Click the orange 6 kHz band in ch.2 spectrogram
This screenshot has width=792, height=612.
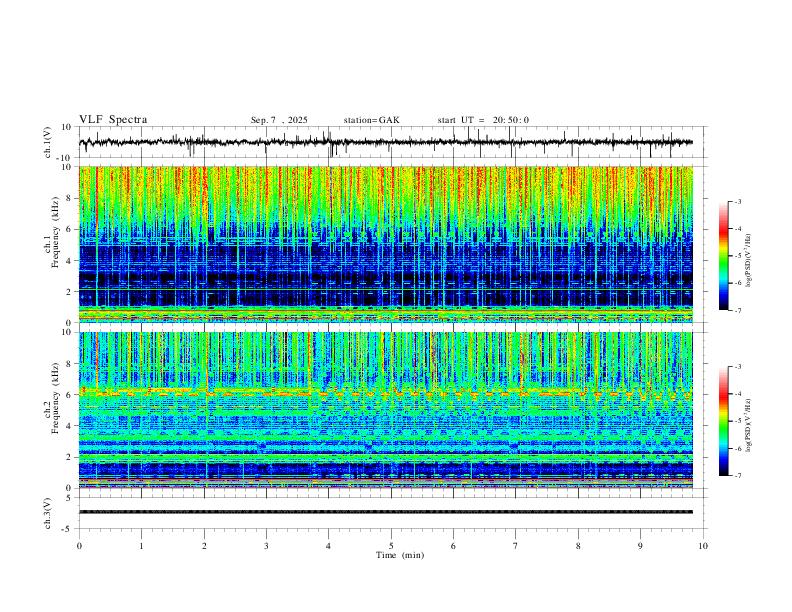385,392
